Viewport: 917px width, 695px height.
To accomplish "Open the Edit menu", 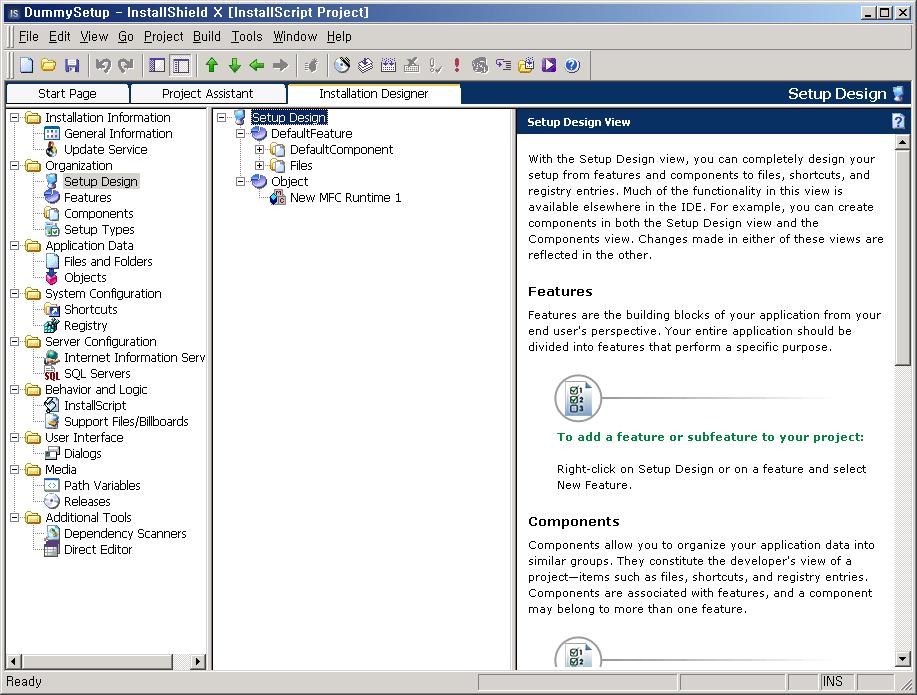I will (60, 36).
